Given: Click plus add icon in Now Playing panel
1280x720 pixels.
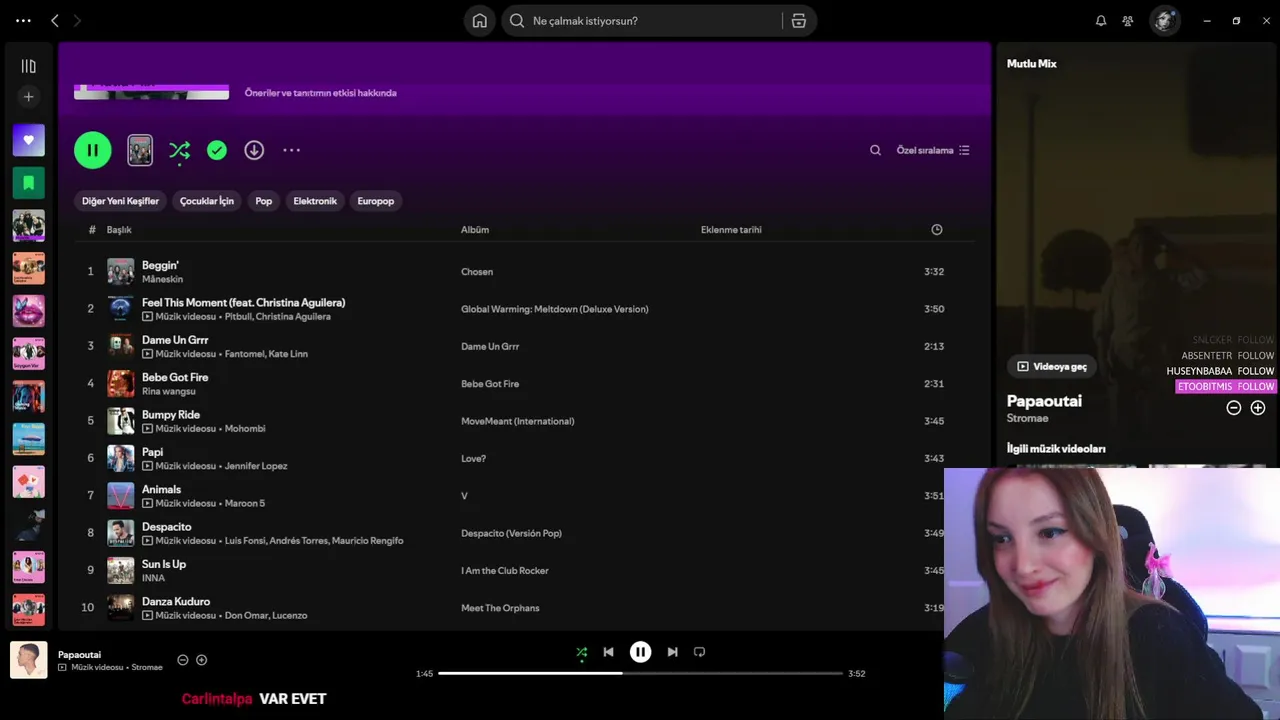Looking at the screenshot, I should pos(1258,408).
